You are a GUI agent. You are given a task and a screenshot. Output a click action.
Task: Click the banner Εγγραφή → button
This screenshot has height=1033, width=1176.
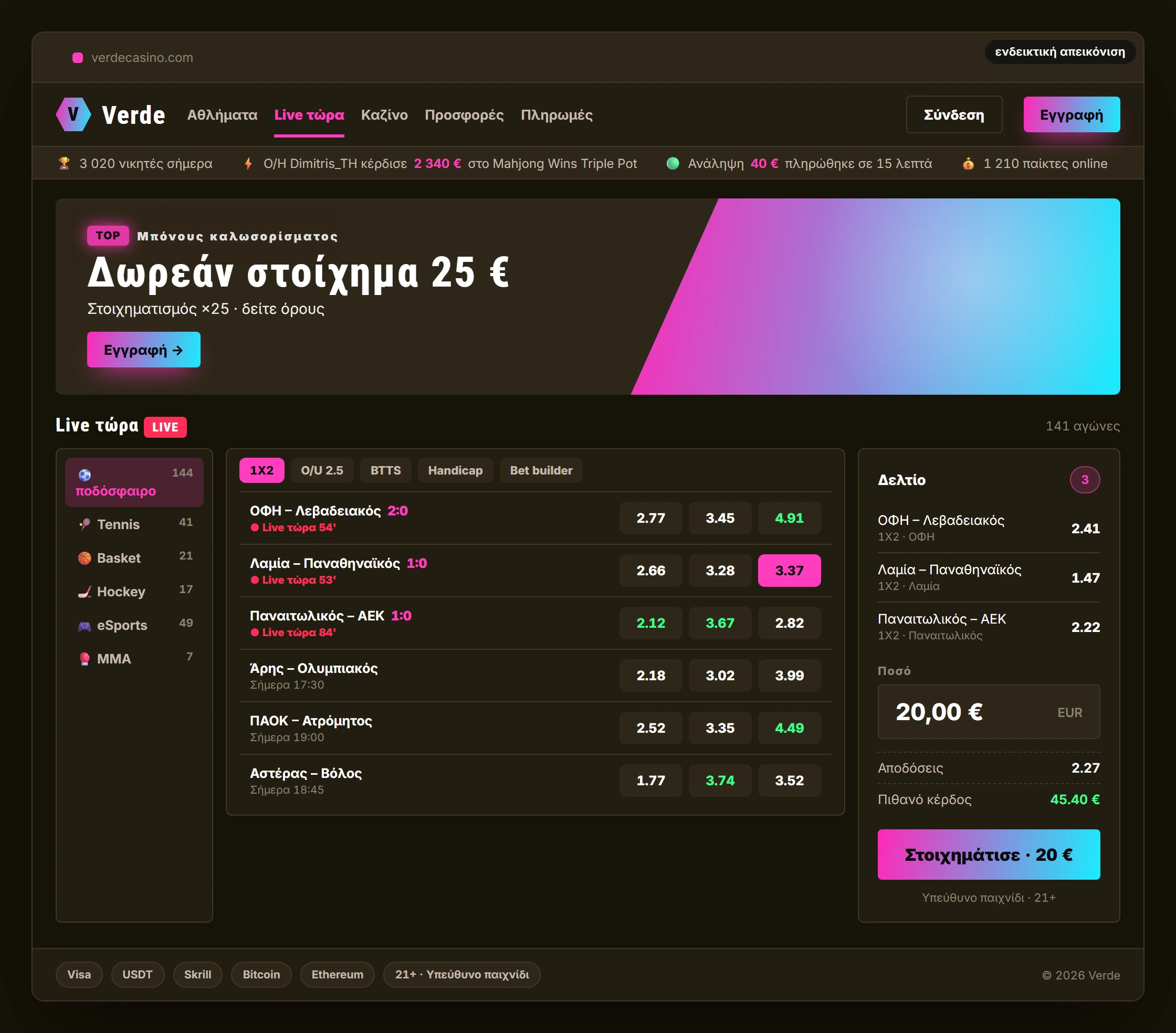click(x=143, y=350)
